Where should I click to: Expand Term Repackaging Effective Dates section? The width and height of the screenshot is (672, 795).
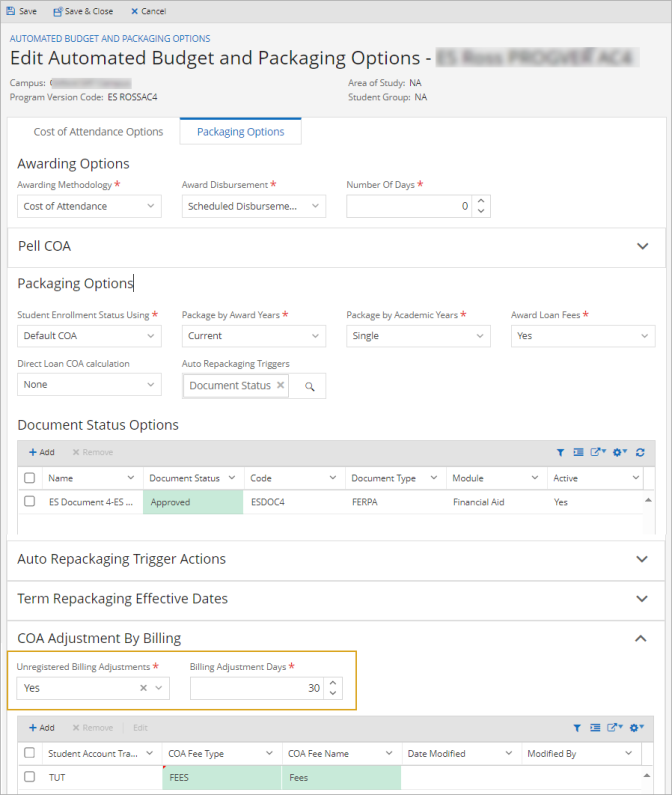click(x=642, y=599)
